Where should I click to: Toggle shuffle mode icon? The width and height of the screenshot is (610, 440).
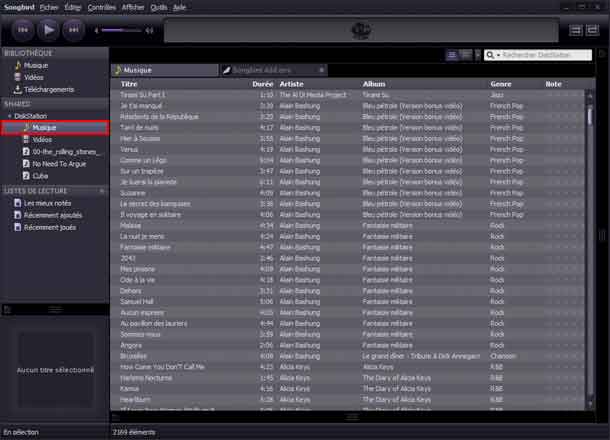tap(576, 30)
